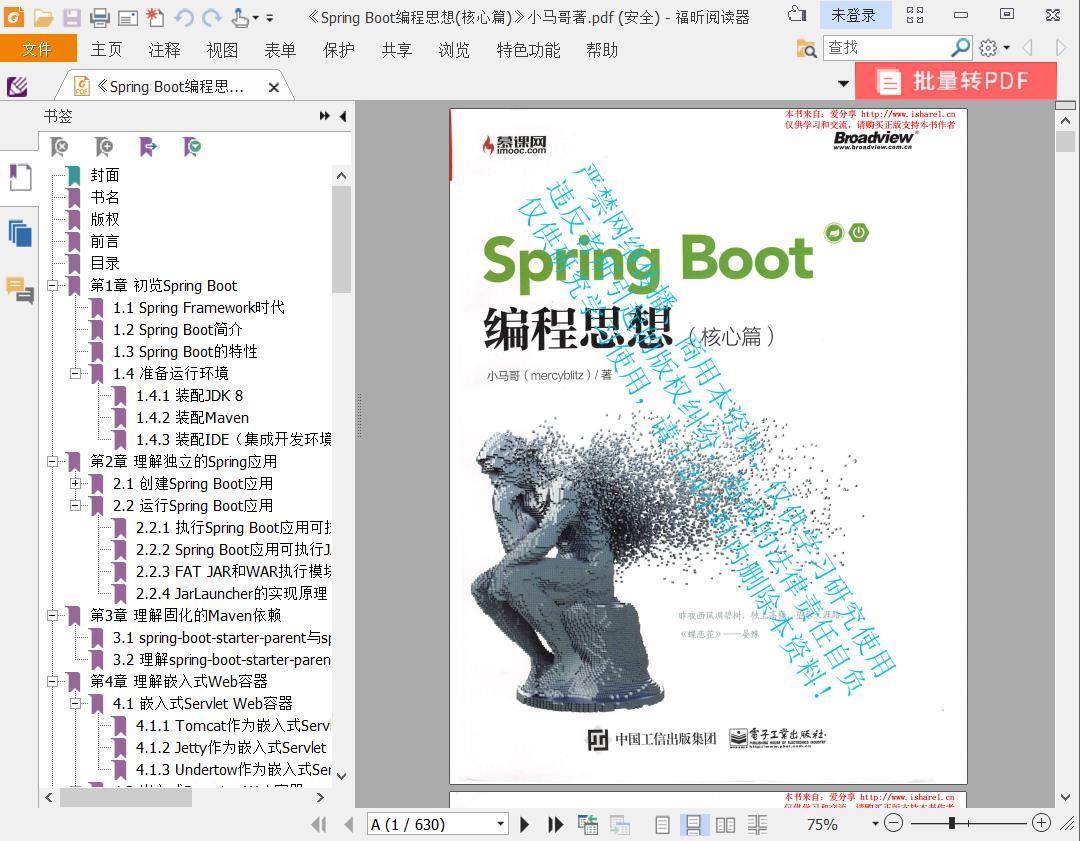Collapse the 第1章 初览Spring Boot bookmark
The width and height of the screenshot is (1080, 841).
pos(52,285)
